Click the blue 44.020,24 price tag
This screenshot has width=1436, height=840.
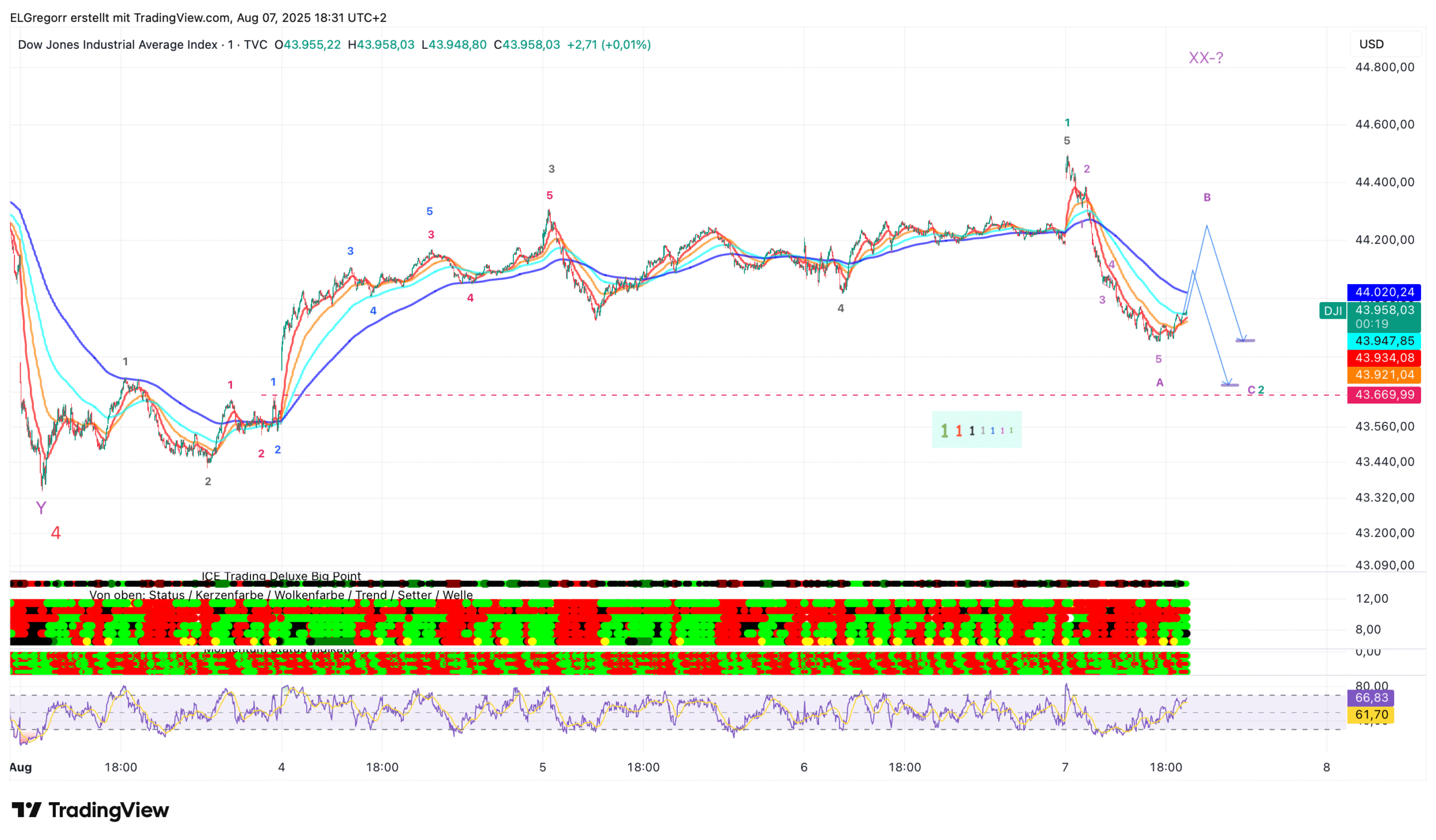point(1384,292)
